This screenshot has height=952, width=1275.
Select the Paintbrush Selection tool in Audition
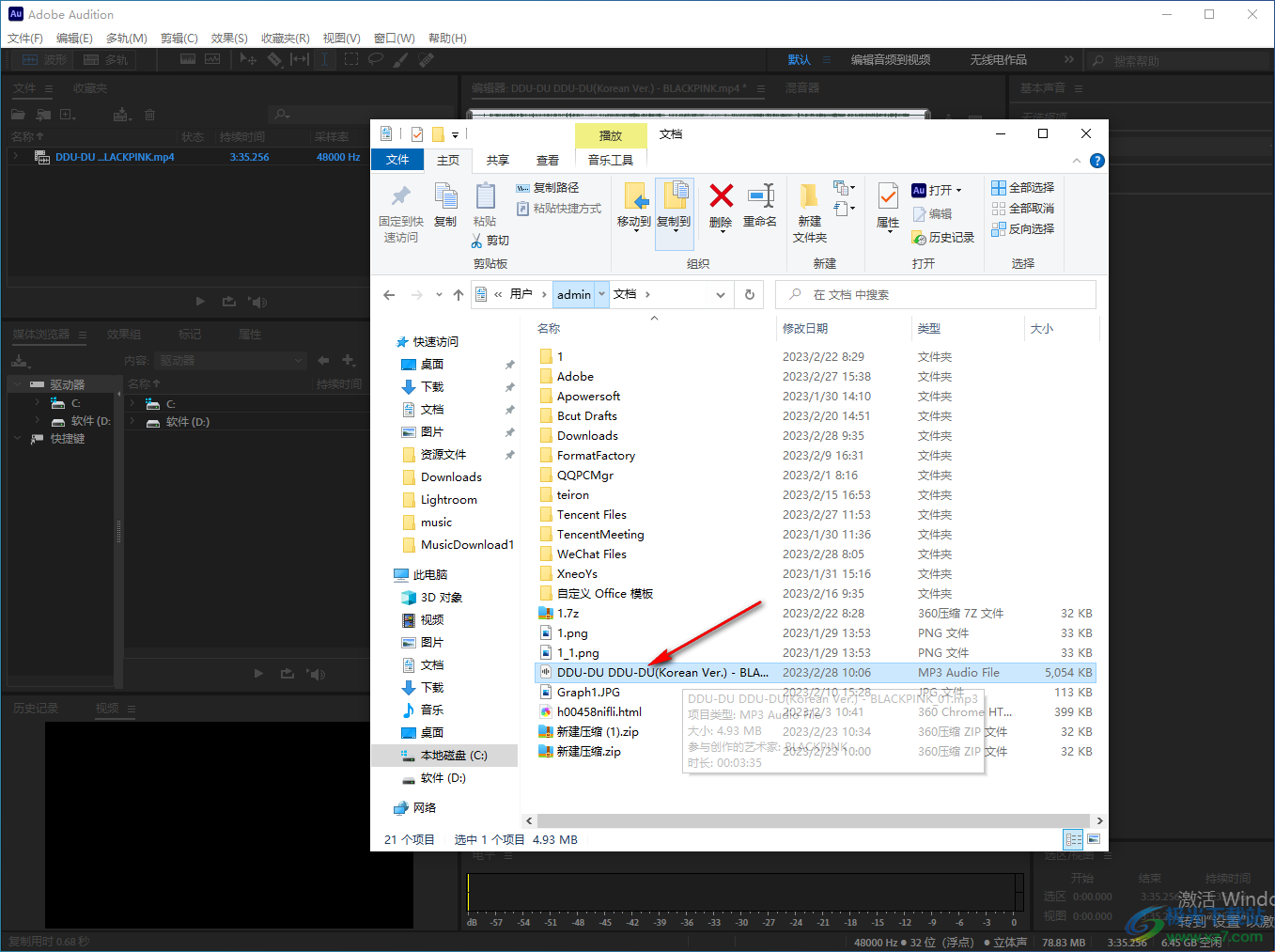point(401,59)
